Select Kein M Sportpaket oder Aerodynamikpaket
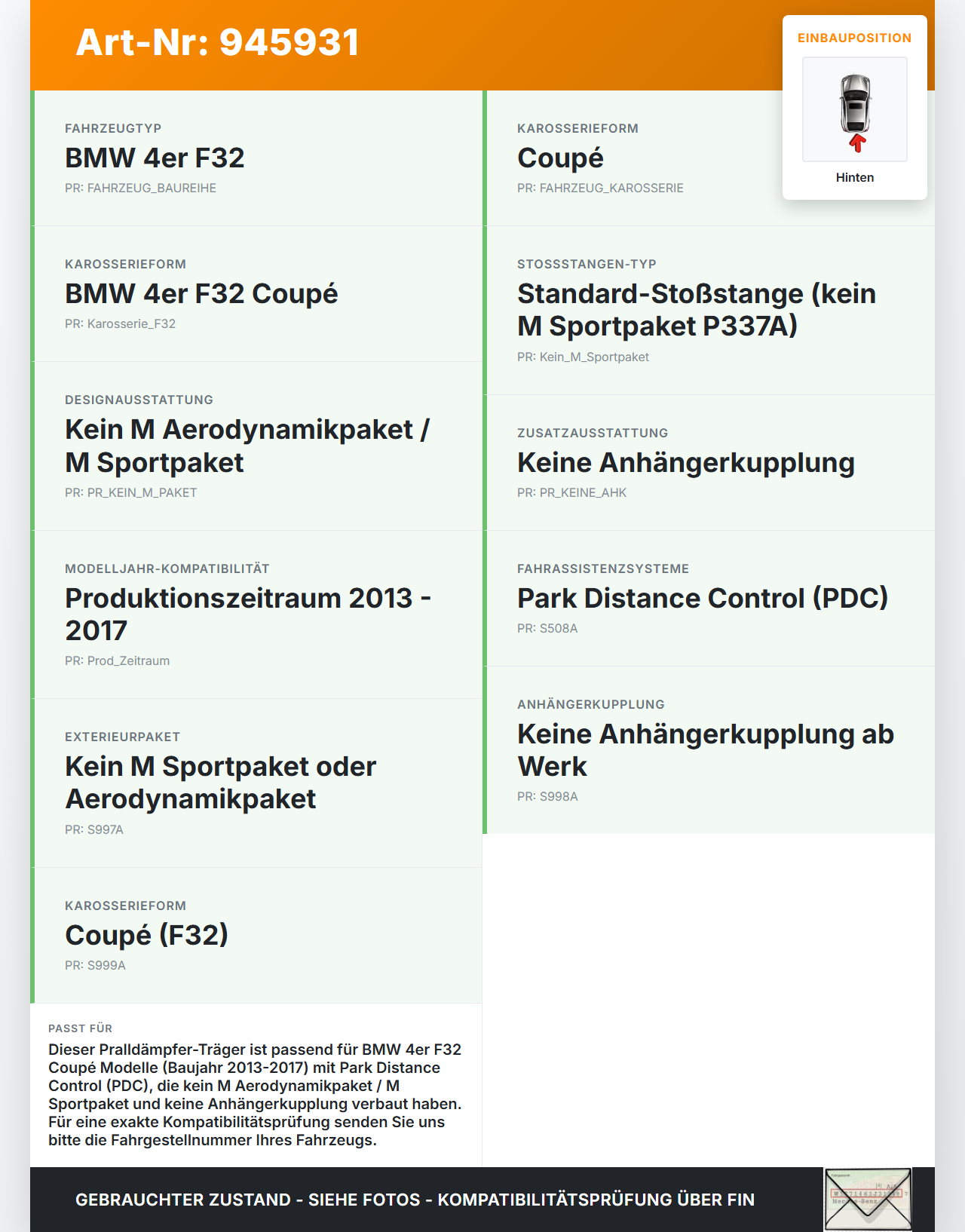 256,783
